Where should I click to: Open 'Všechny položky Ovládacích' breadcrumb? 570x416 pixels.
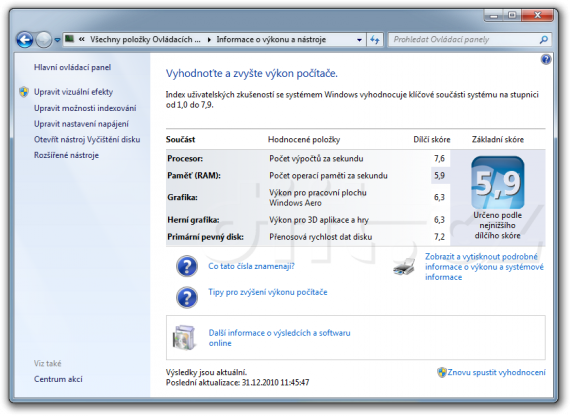145,39
